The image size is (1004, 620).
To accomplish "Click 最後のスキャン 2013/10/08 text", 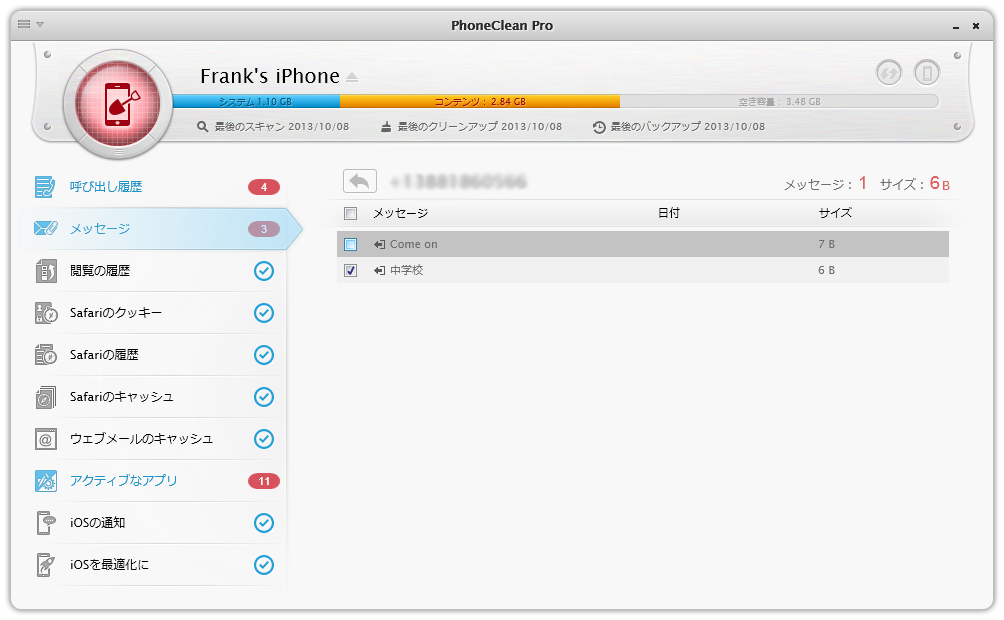I will tap(282, 127).
